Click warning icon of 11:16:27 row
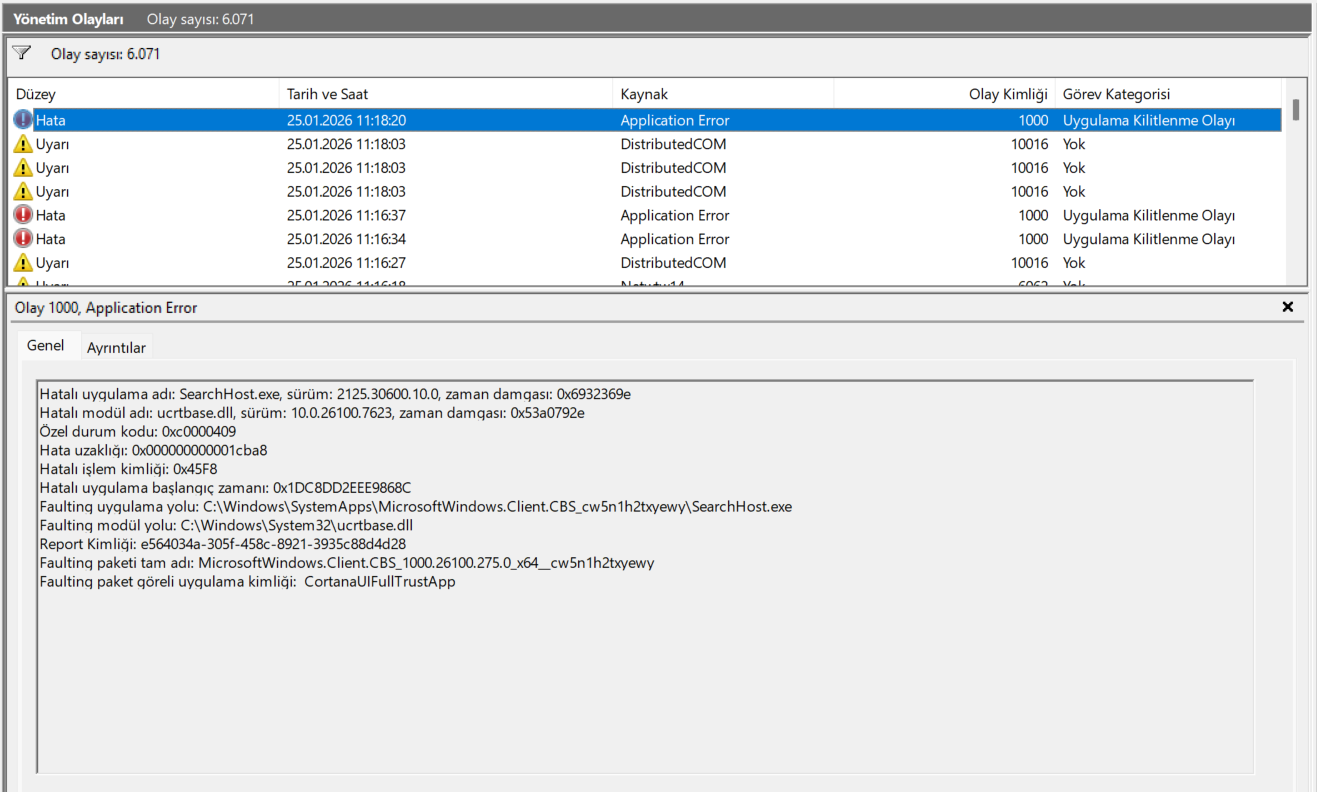The height and width of the screenshot is (792, 1317). tap(23, 263)
